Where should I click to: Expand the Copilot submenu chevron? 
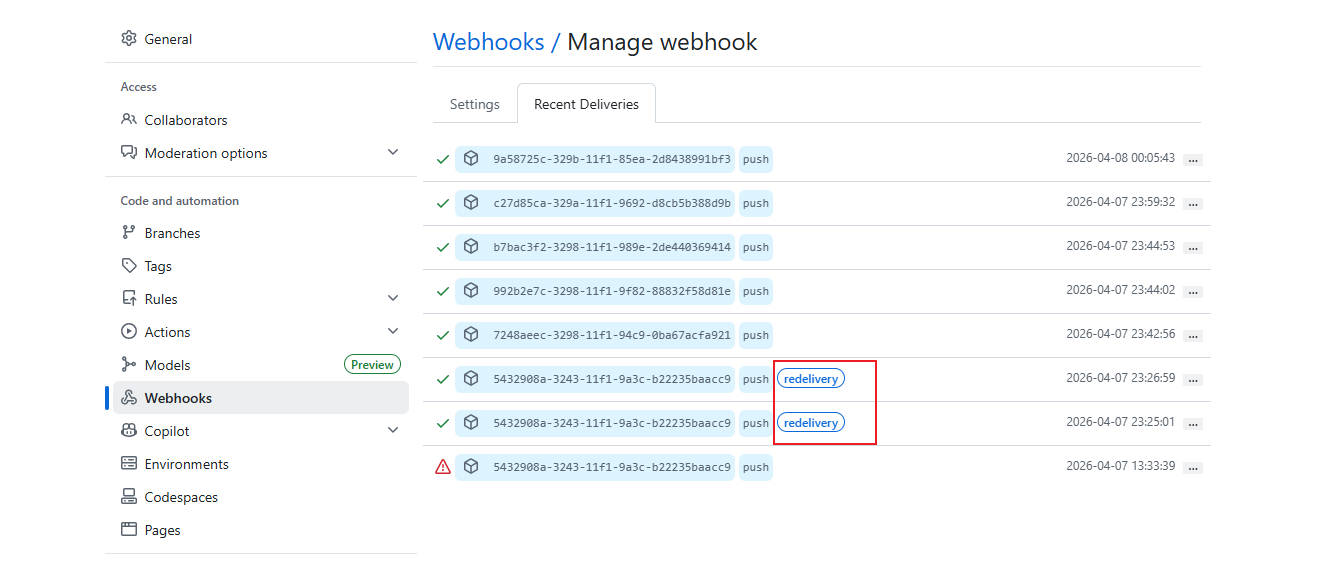pyautogui.click(x=393, y=431)
